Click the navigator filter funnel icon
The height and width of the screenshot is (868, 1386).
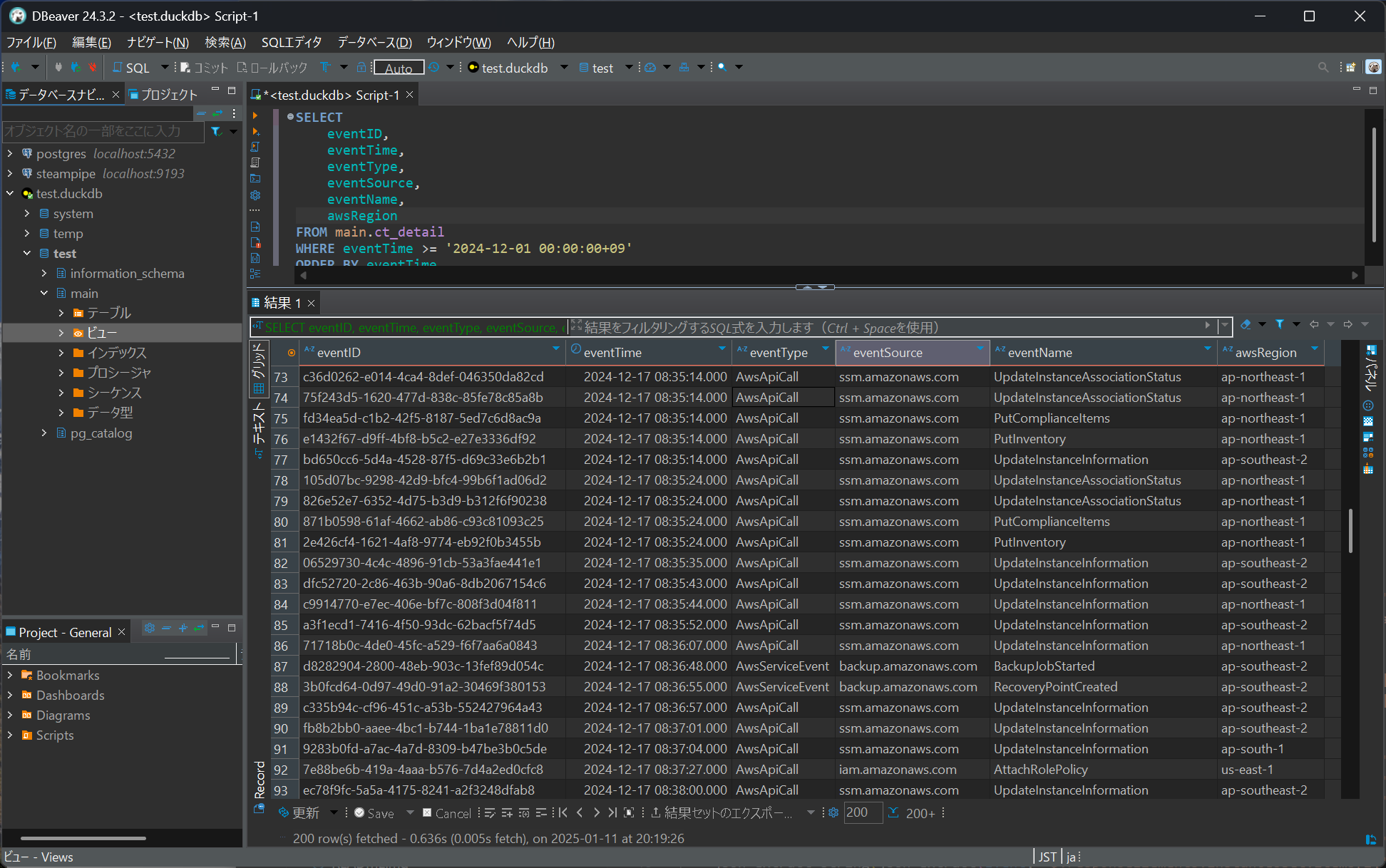pos(216,131)
